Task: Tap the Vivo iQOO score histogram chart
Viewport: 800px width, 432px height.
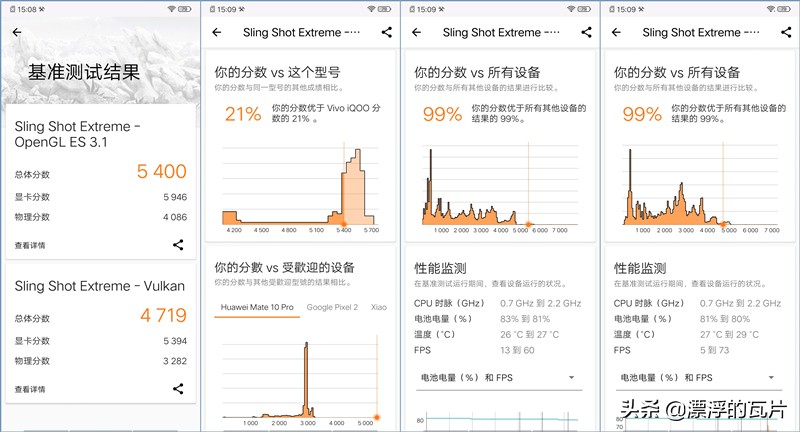Action: click(x=301, y=187)
